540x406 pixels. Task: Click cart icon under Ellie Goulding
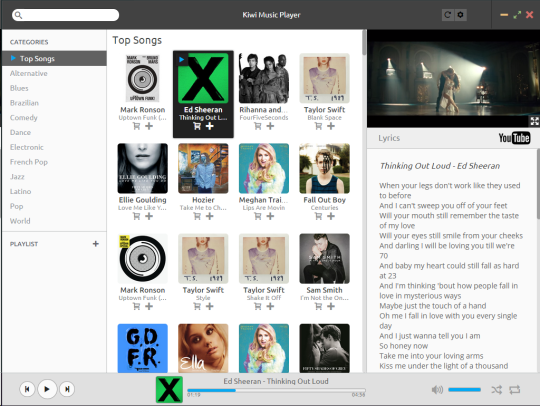[136, 216]
